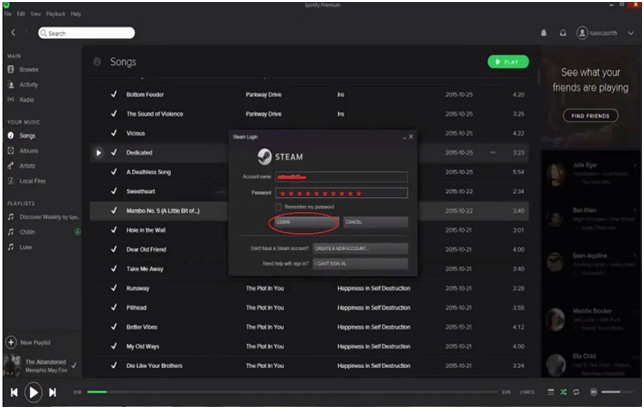The width and height of the screenshot is (644, 409).
Task: Click the Steam Account name field
Action: 341,176
